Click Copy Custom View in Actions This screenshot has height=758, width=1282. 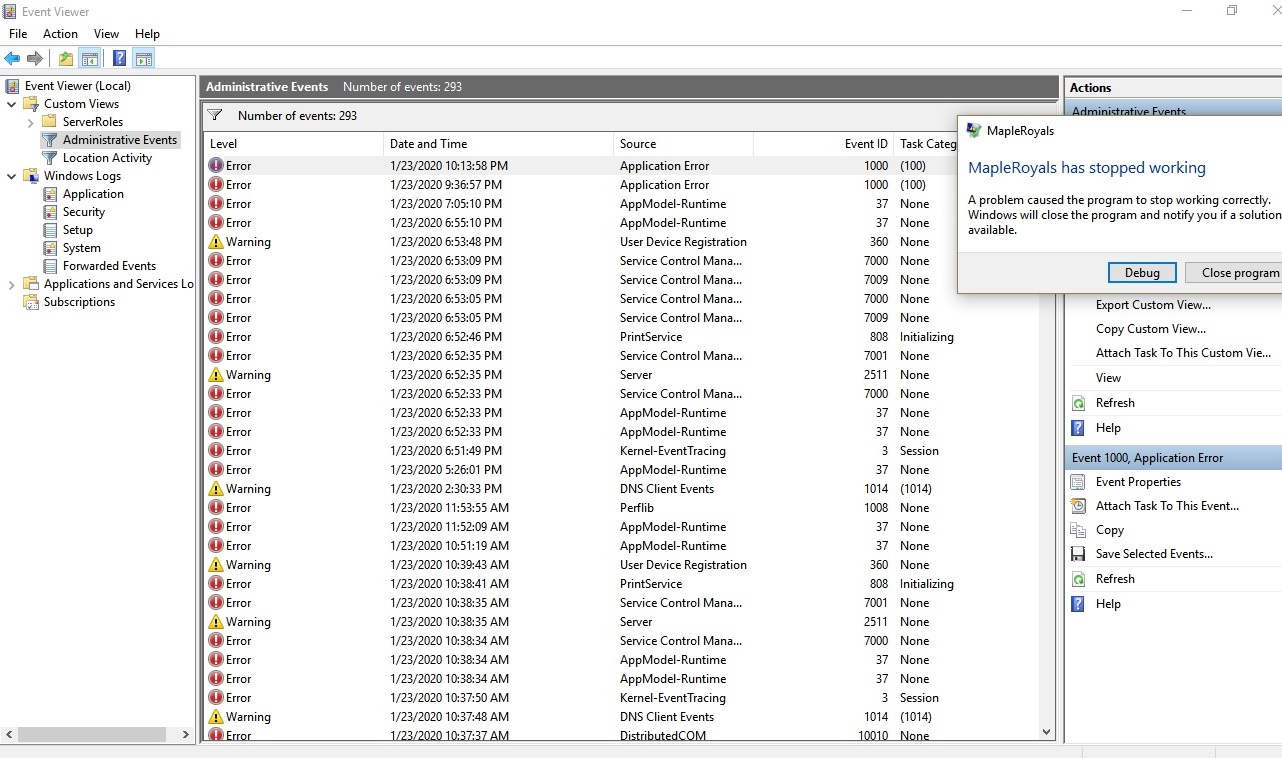click(x=1151, y=329)
